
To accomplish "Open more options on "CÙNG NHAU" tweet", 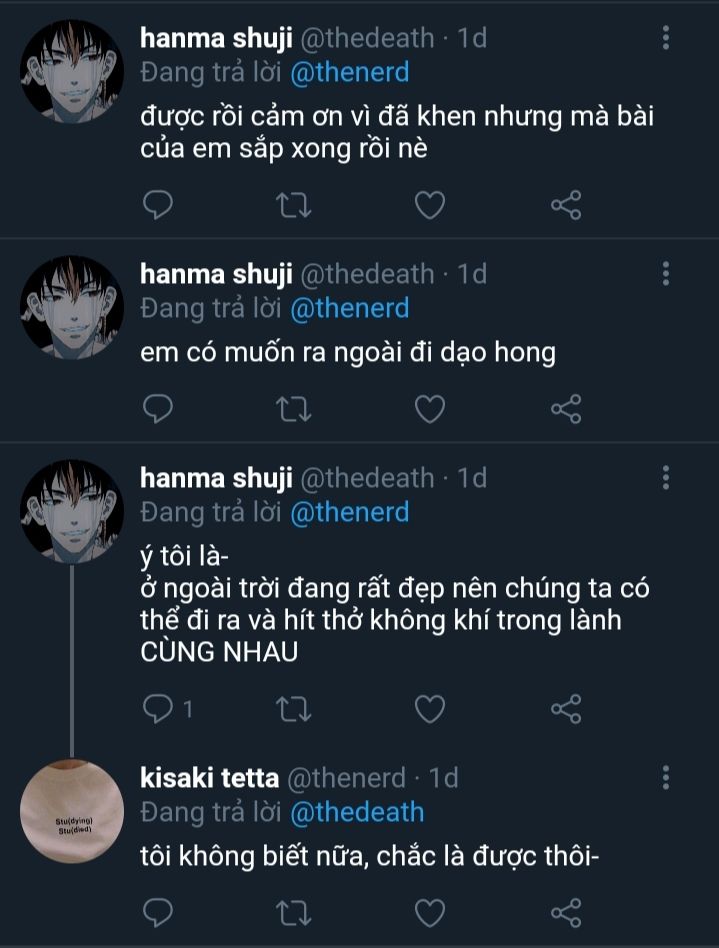I will click(x=666, y=478).
